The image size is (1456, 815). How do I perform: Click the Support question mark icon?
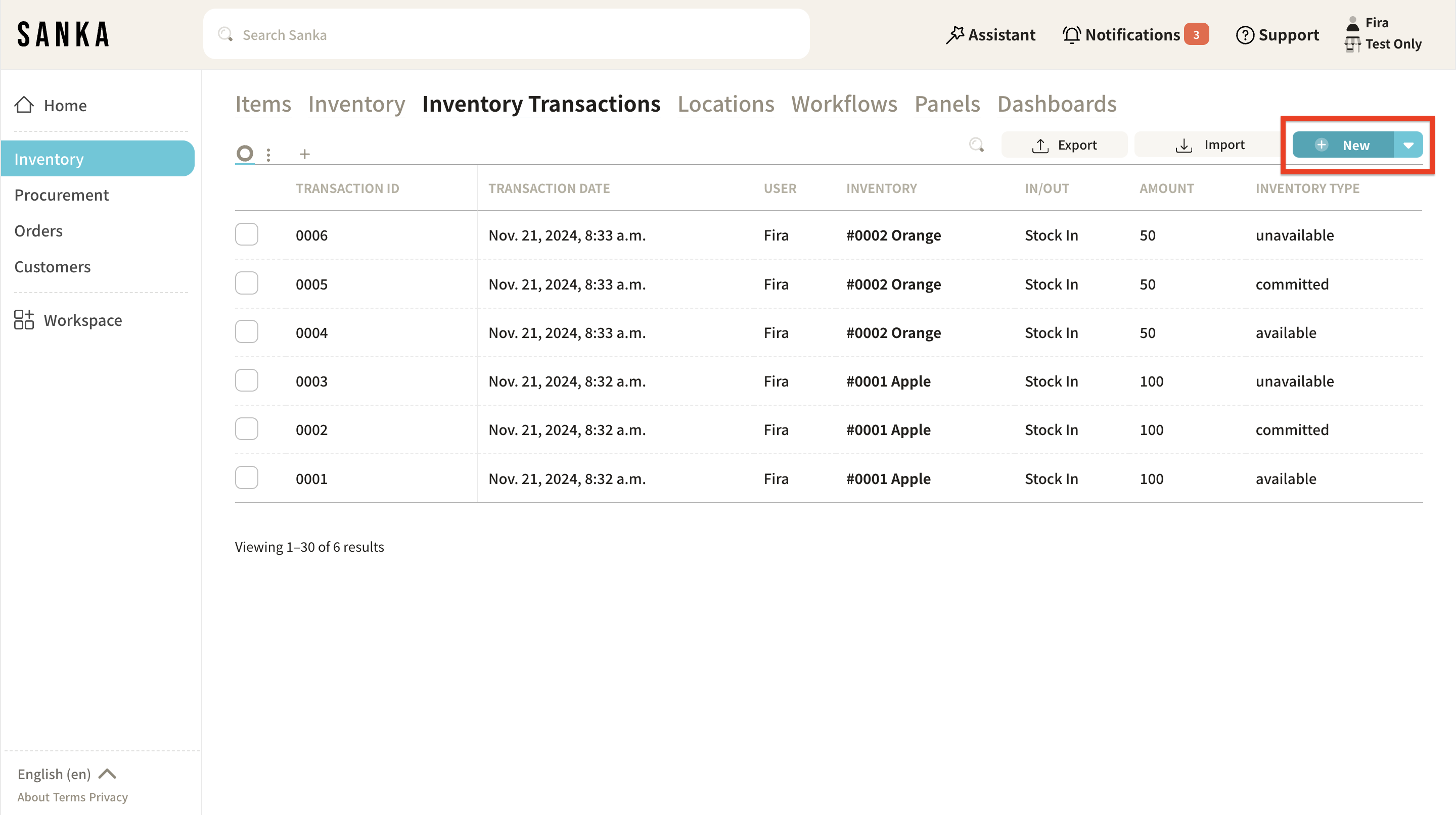tap(1245, 35)
